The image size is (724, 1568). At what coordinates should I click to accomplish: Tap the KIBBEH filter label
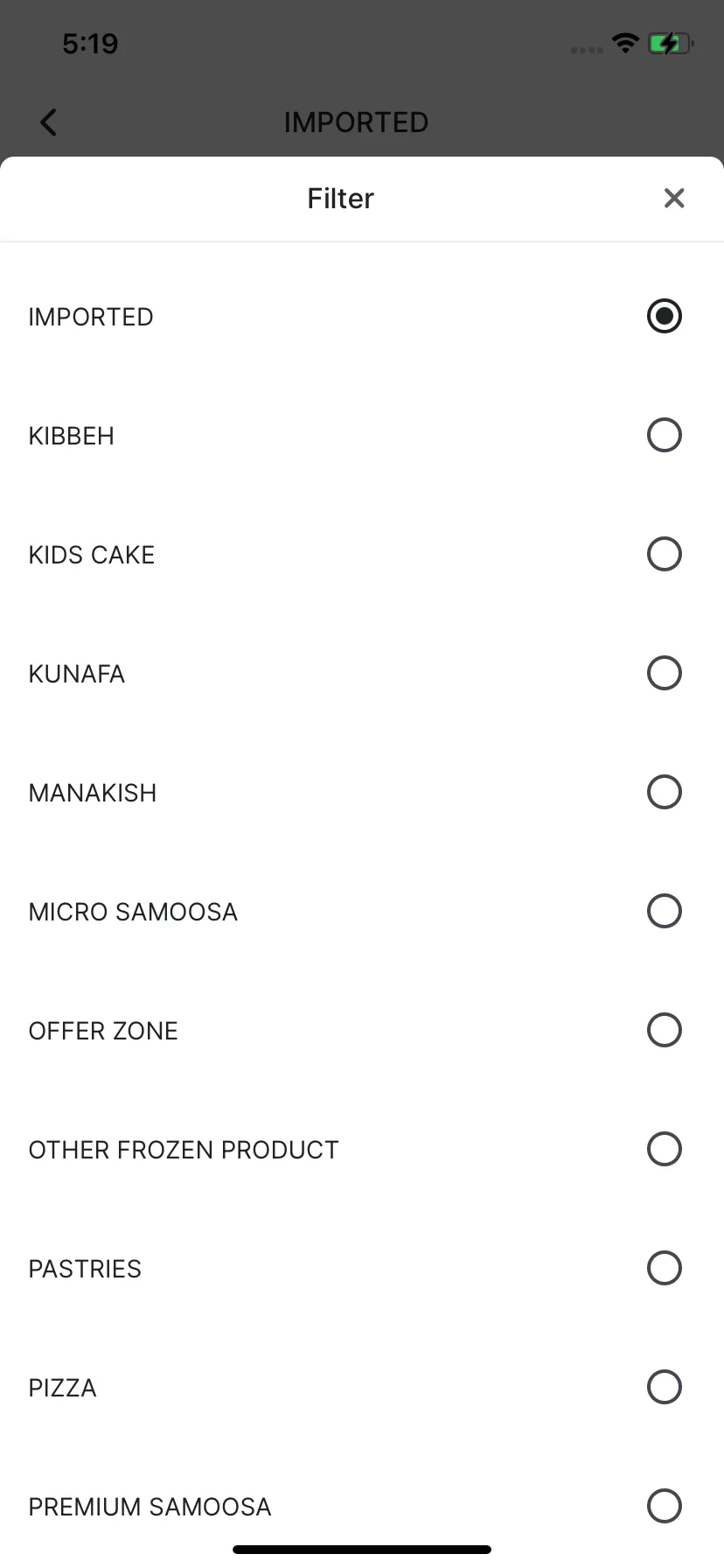tap(72, 436)
